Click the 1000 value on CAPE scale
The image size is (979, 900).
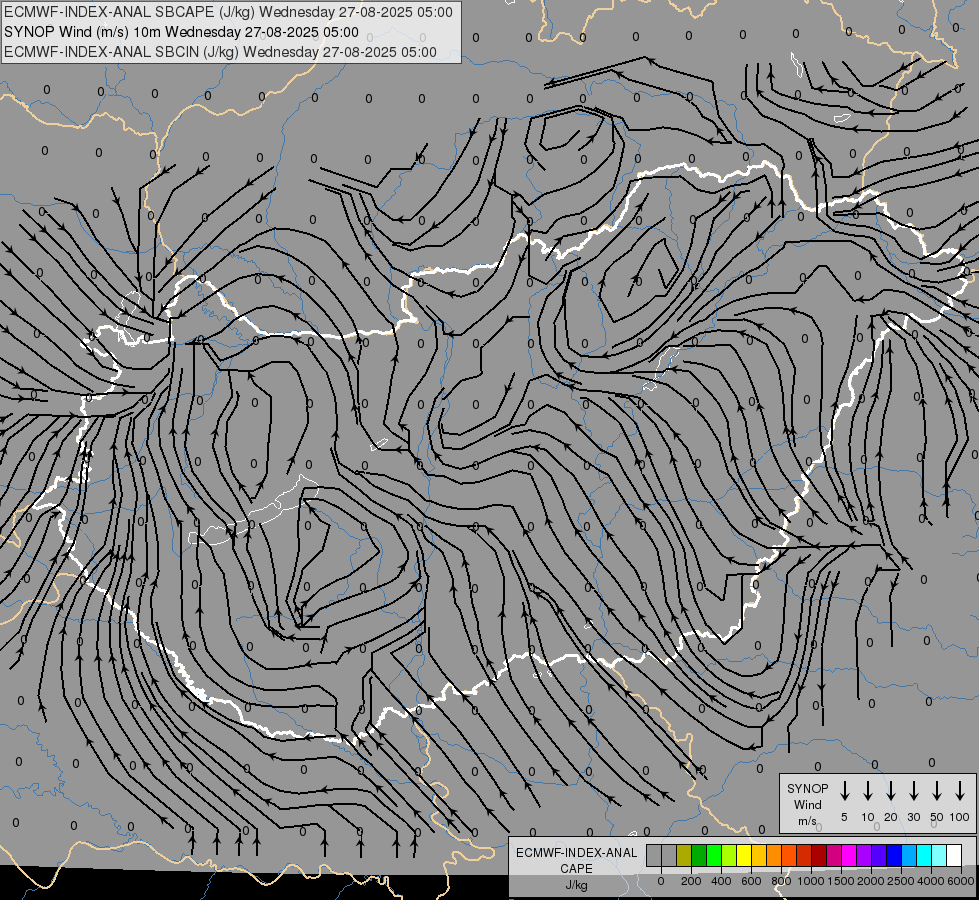[811, 881]
